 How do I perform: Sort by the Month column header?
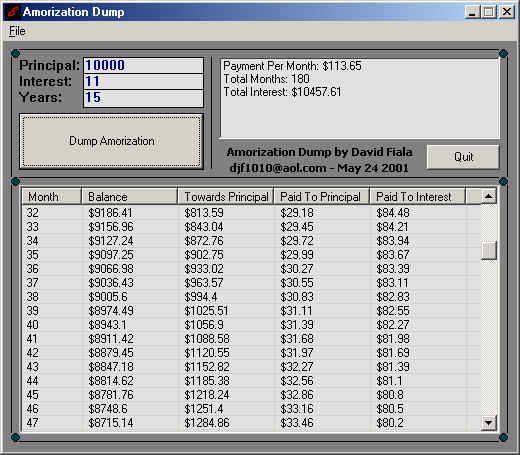[52, 197]
